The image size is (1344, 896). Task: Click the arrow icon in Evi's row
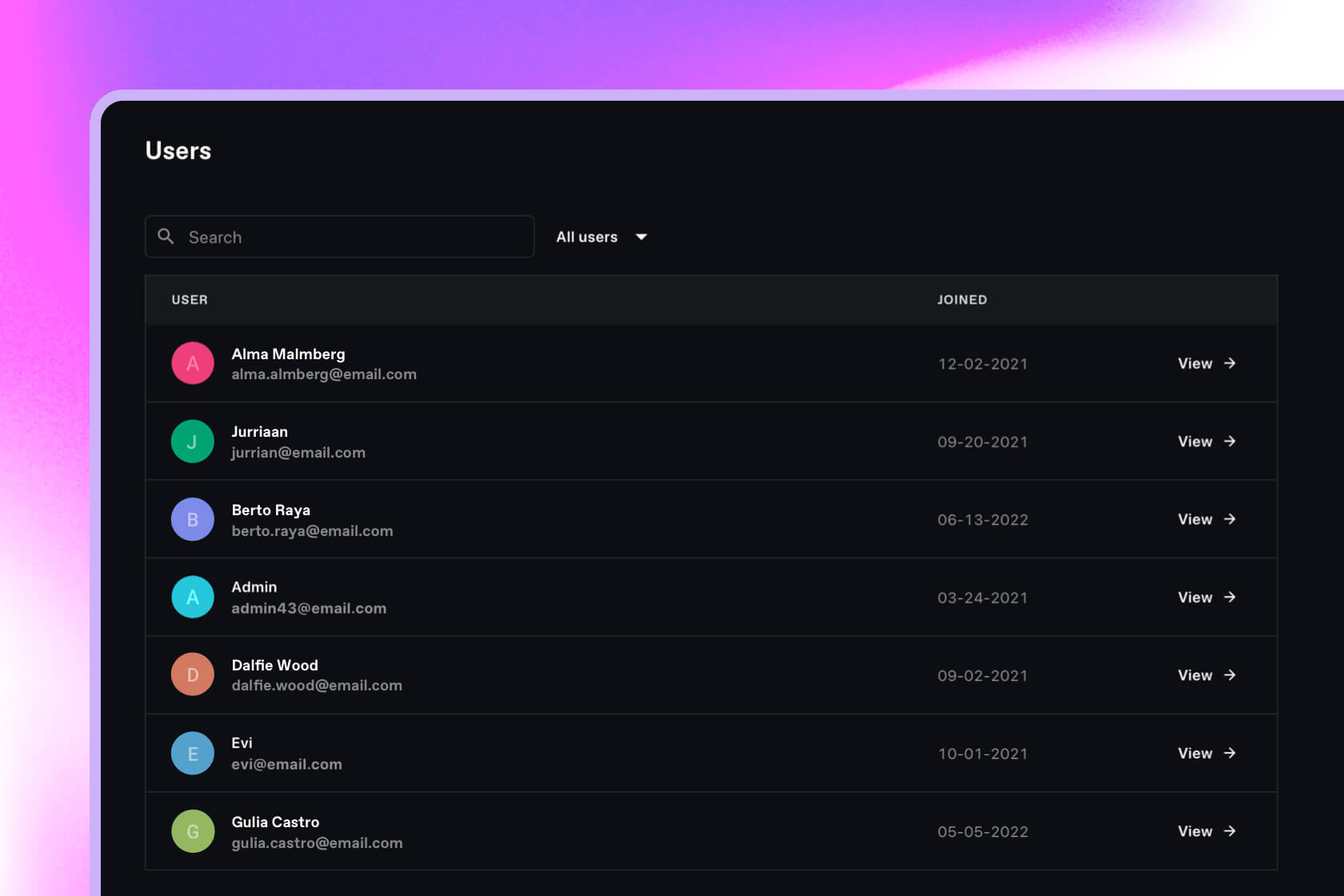pos(1230,754)
